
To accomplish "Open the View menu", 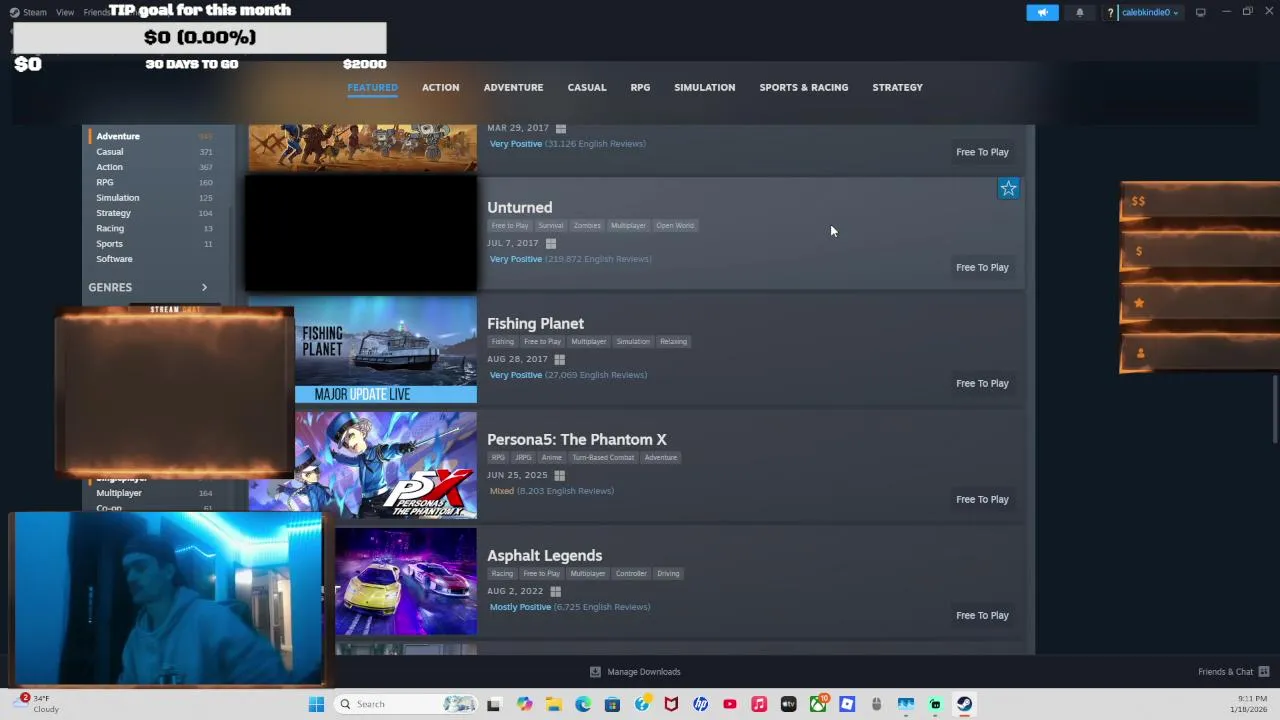I will pyautogui.click(x=65, y=12).
